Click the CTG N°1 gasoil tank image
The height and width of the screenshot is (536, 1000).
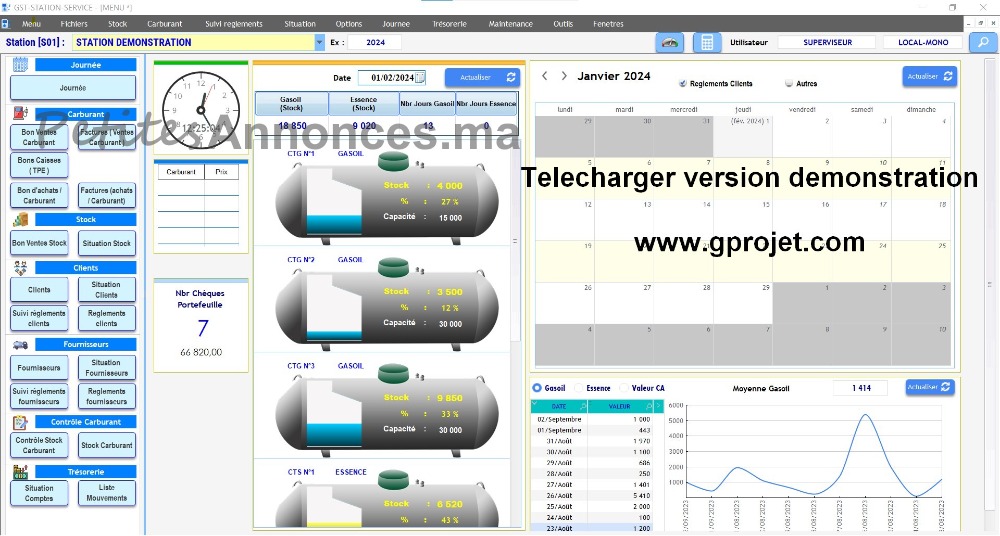386,199
